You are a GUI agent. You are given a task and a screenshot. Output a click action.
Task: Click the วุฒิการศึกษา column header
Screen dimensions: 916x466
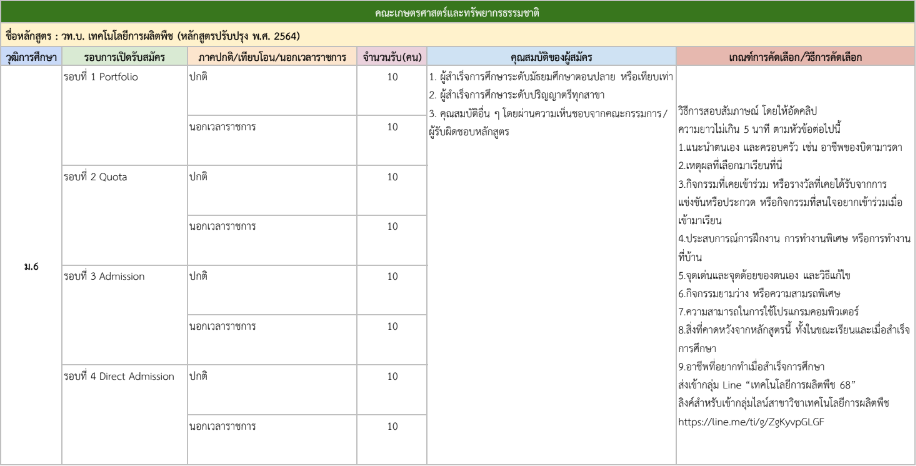pyautogui.click(x=30, y=57)
